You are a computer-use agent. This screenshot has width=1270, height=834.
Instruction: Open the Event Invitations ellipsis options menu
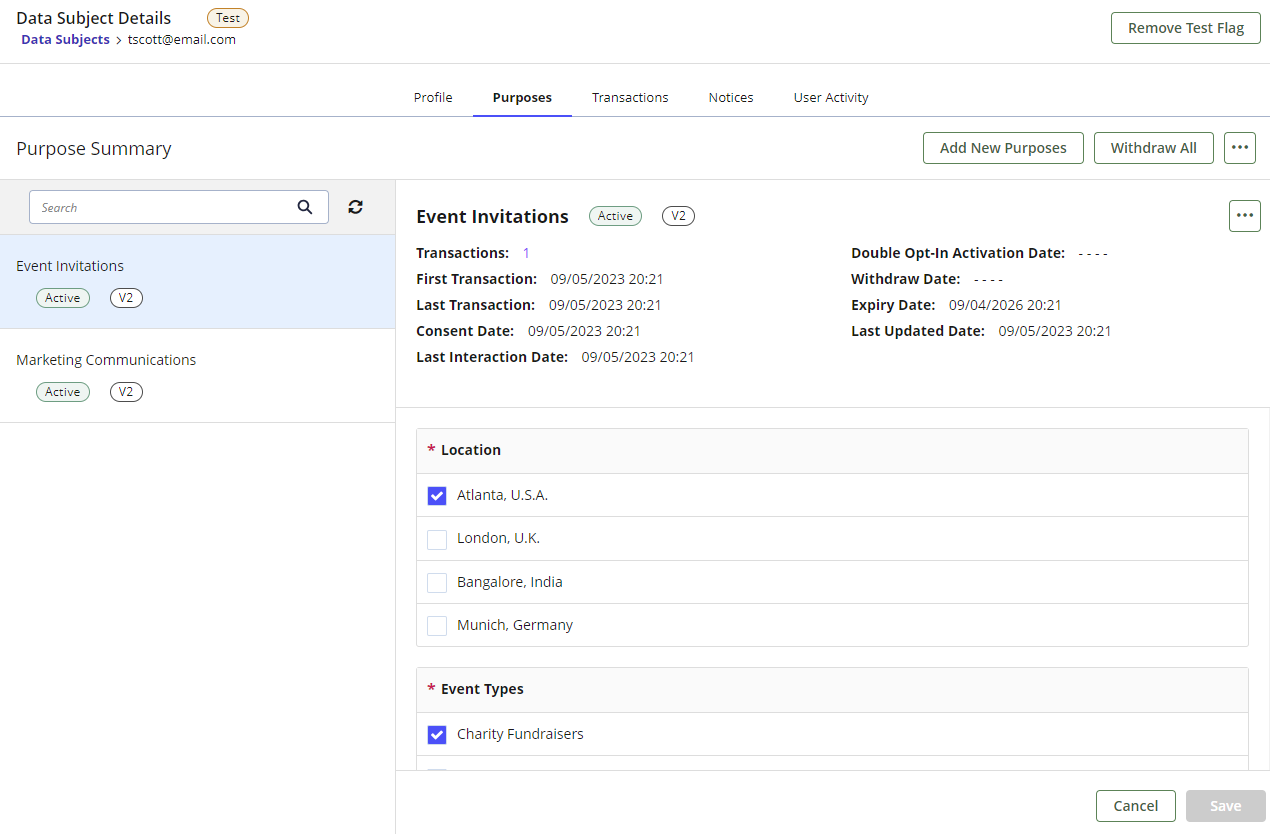[1244, 215]
